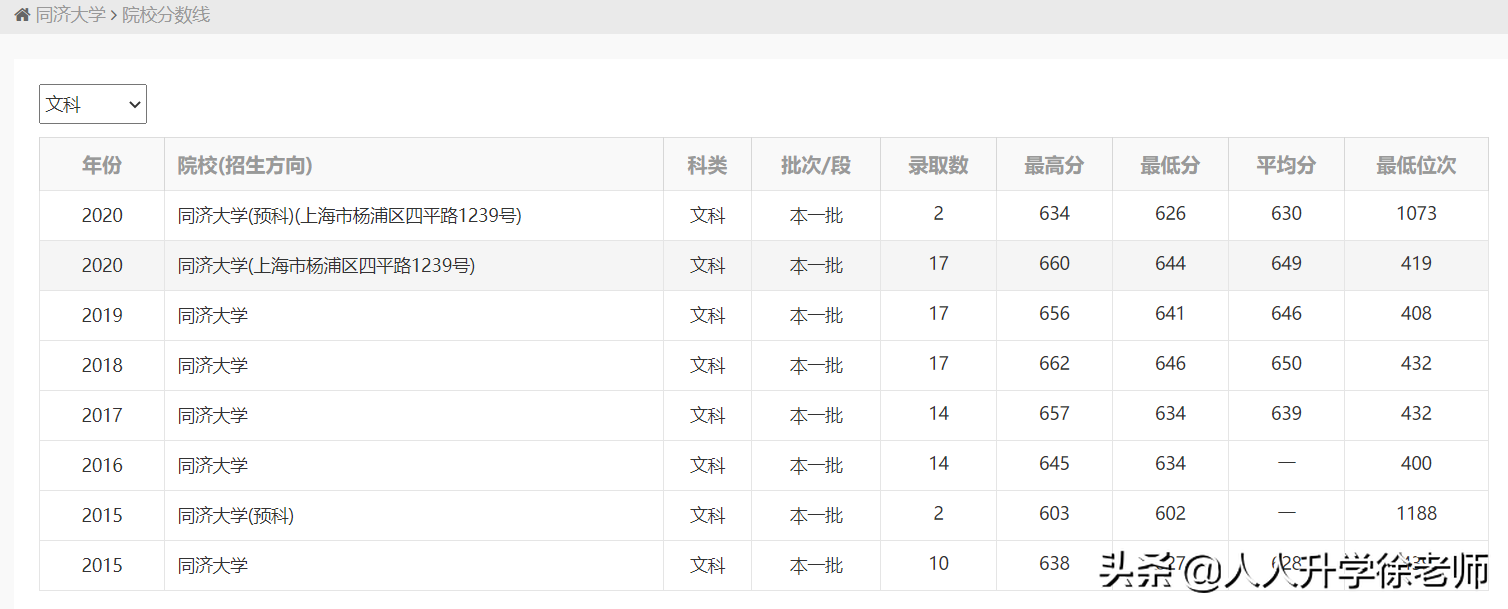Click the 2017 row's 最低位次 value 432

(x=1416, y=413)
